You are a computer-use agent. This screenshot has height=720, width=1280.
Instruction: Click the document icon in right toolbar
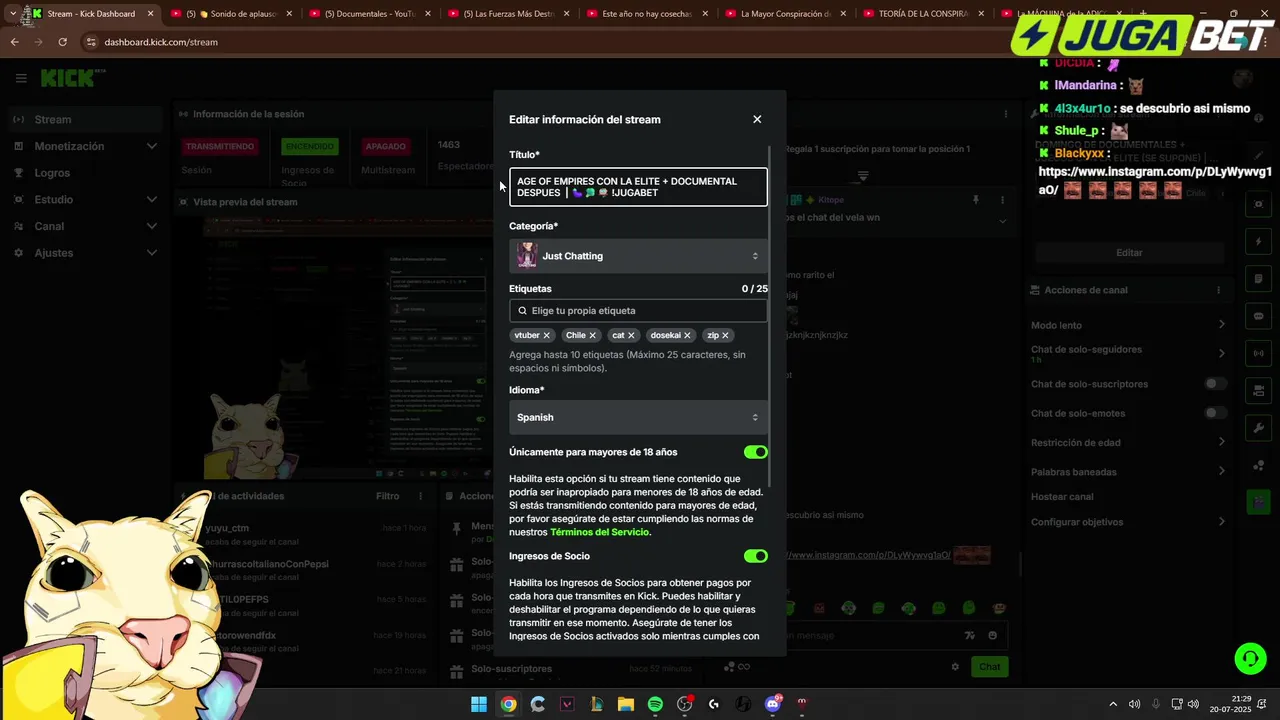click(1259, 279)
